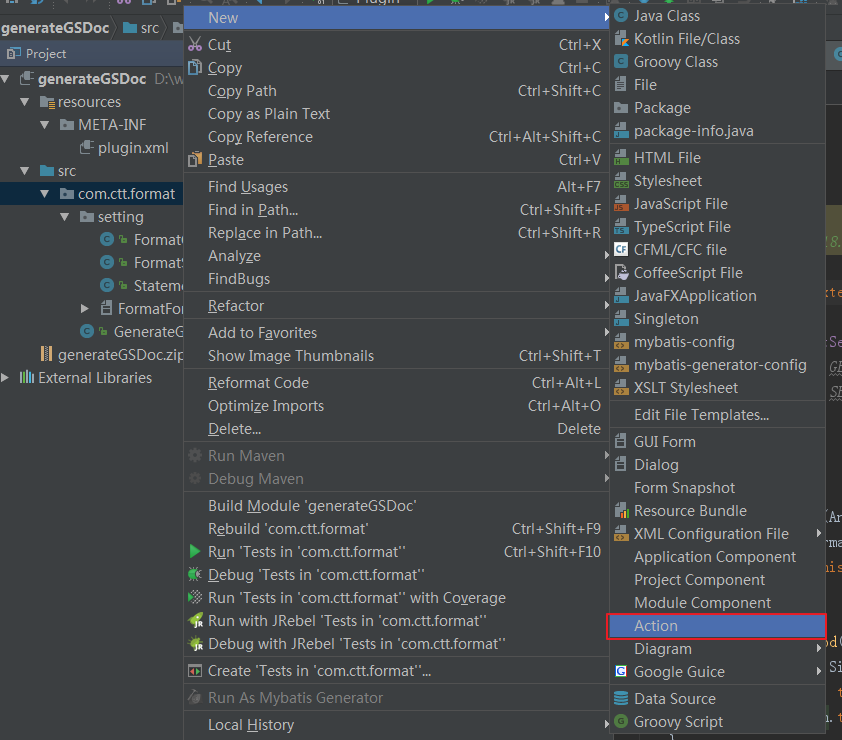Click generateGSDoc.zip in project tree

point(120,354)
